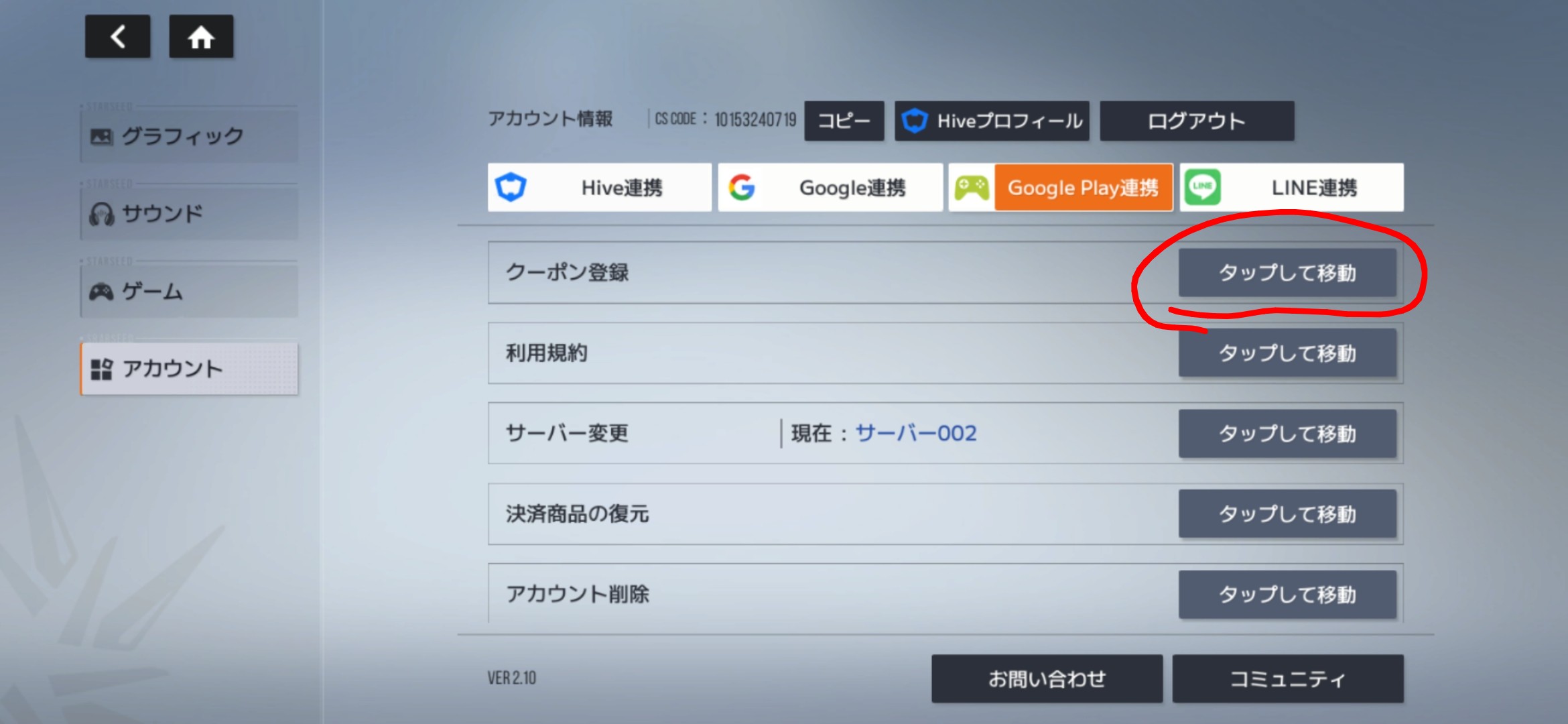
Task: Open Hiveプロフィール
Action: click(992, 121)
